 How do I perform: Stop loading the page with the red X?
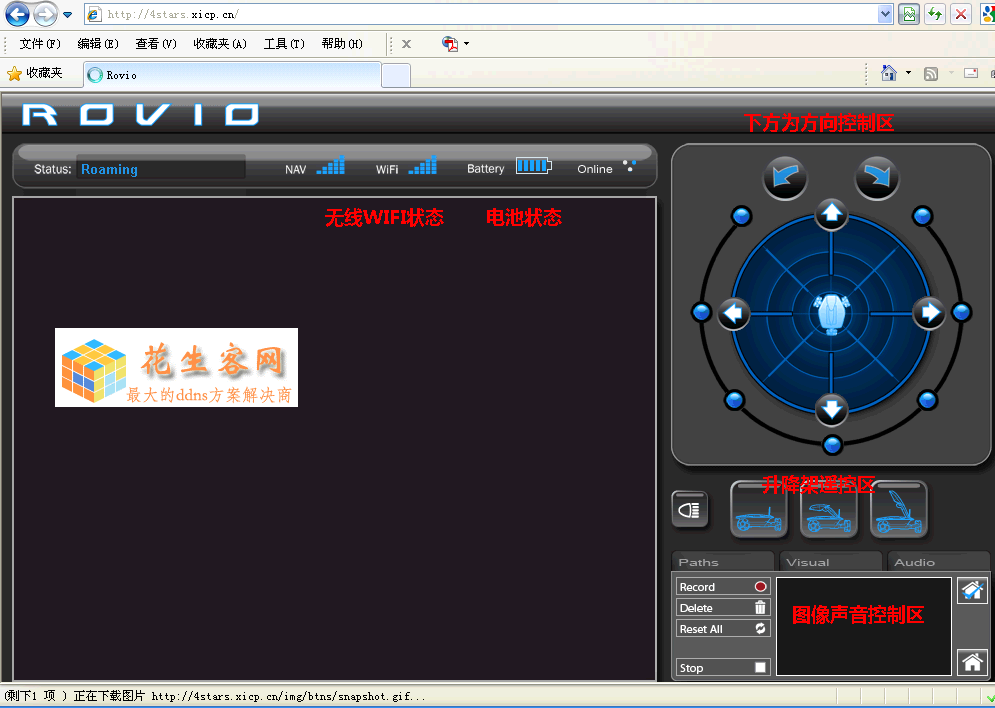[x=961, y=15]
